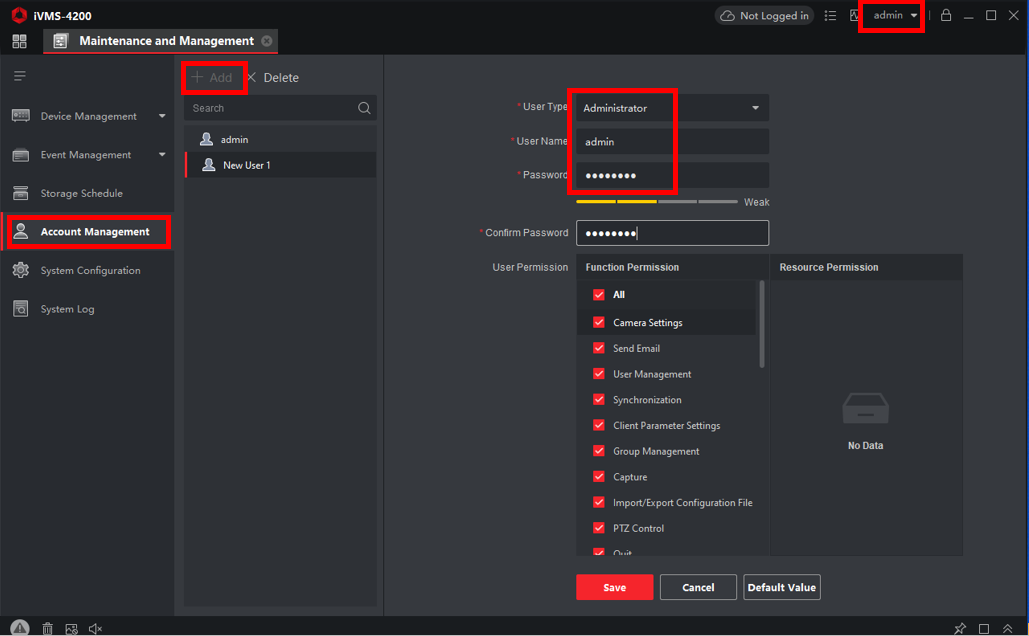
Task: Open the User Type dropdown
Action: [x=755, y=108]
